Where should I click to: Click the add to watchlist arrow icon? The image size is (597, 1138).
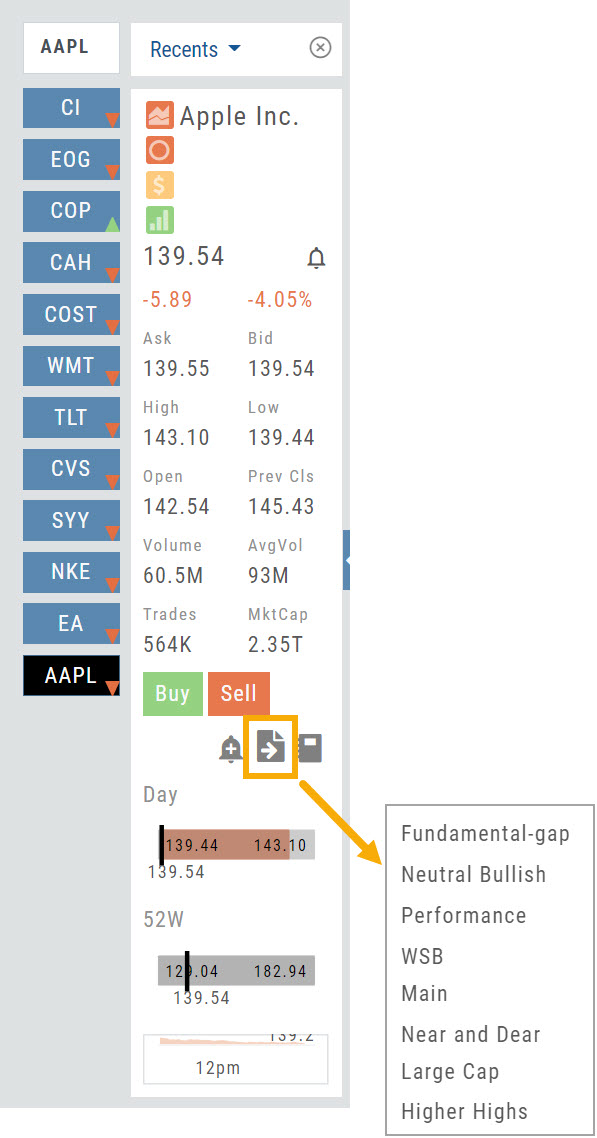point(271,748)
